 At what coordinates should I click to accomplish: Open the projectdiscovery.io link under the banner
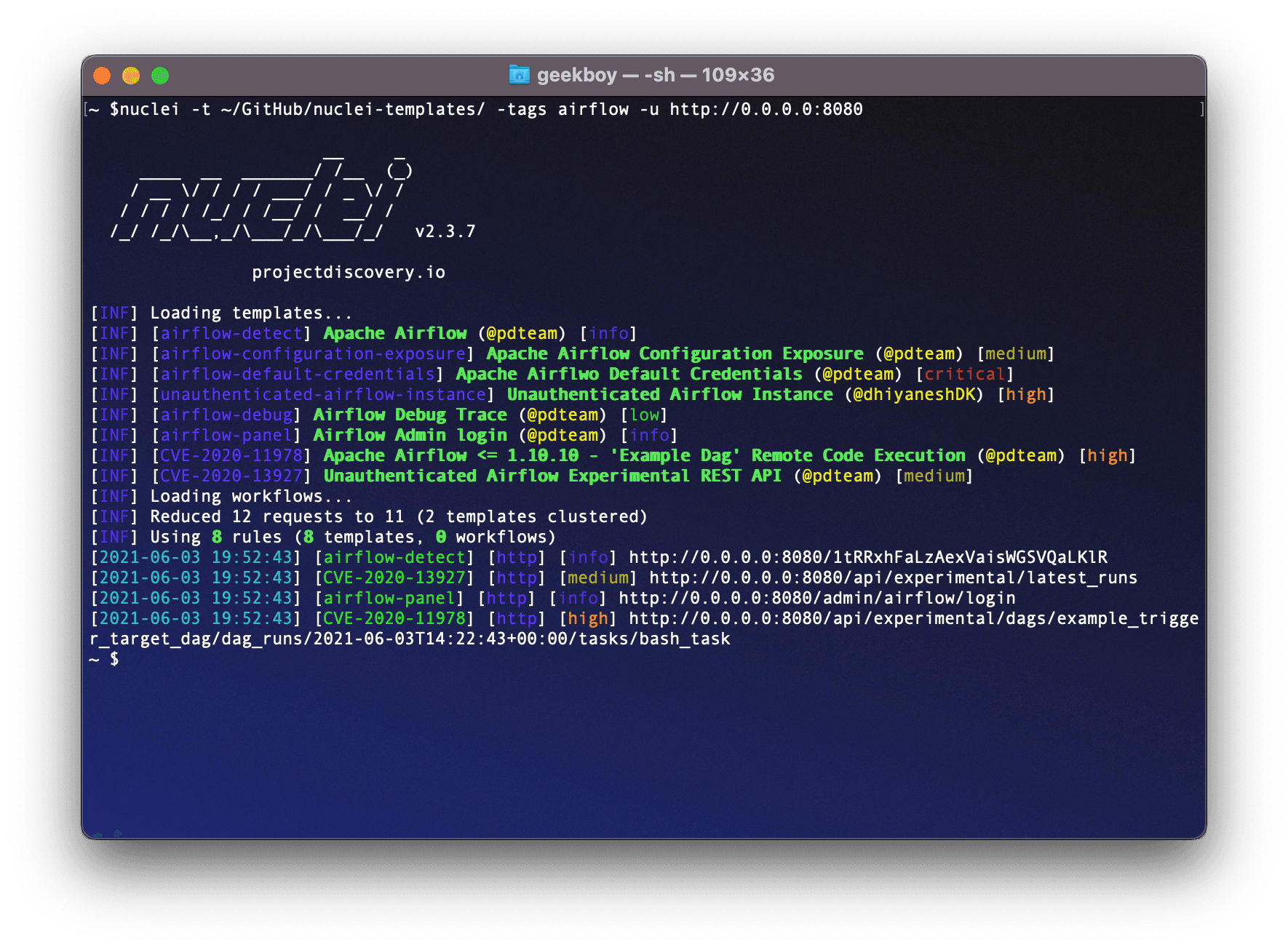(348, 272)
